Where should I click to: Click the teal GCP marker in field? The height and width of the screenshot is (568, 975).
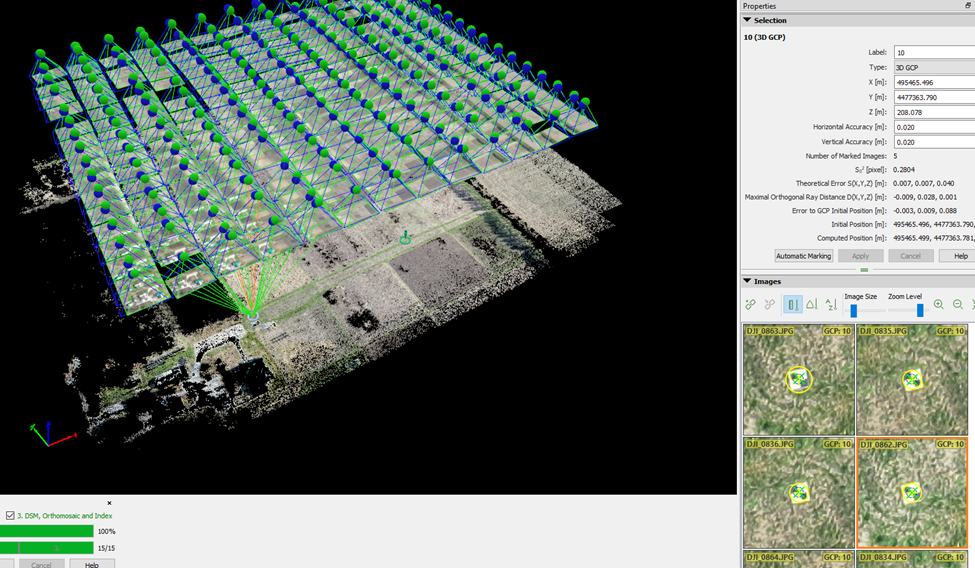coord(405,238)
